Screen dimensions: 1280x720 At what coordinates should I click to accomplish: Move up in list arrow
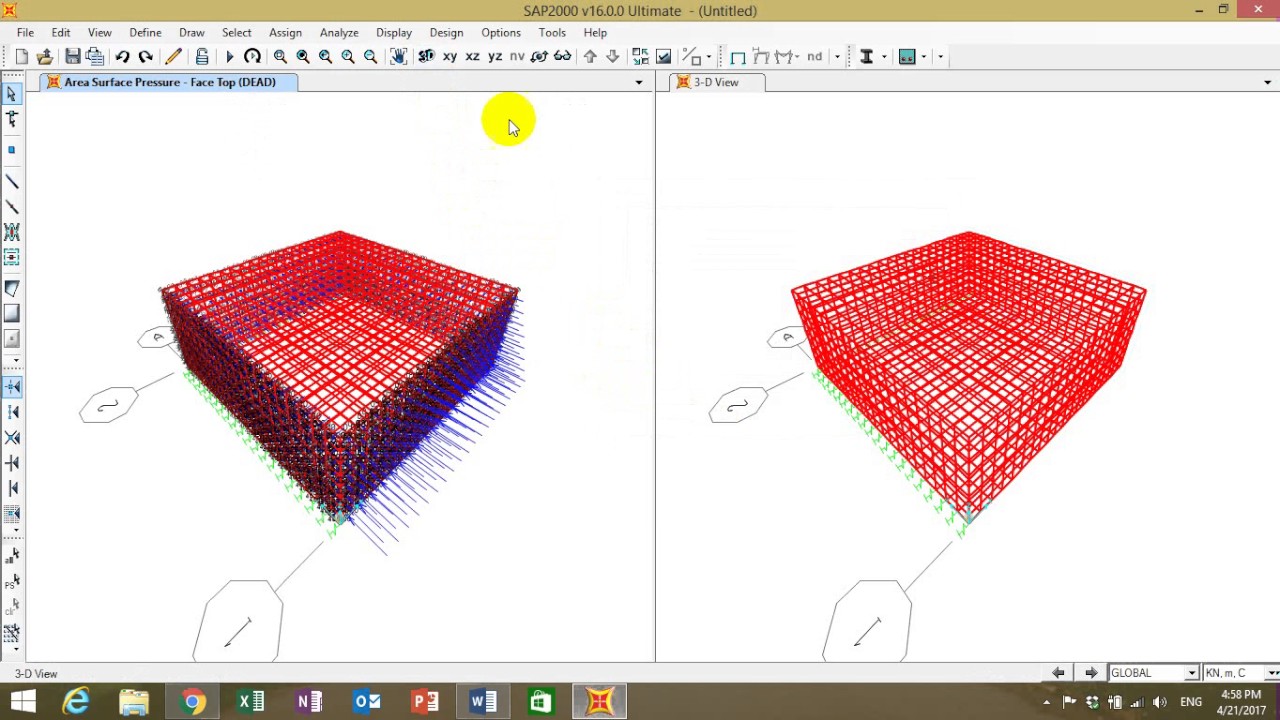[x=590, y=57]
